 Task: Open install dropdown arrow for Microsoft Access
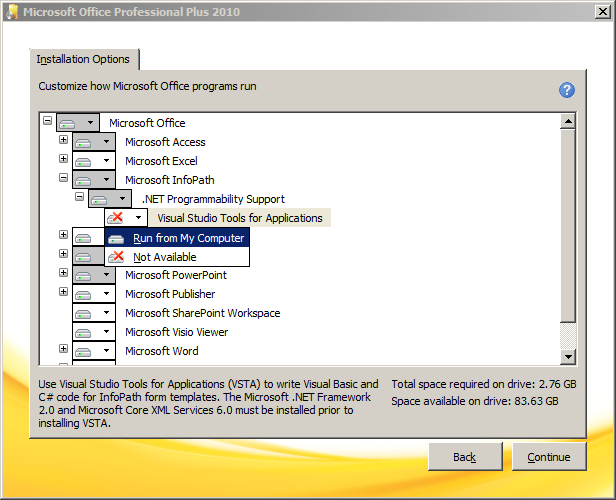pyautogui.click(x=106, y=141)
